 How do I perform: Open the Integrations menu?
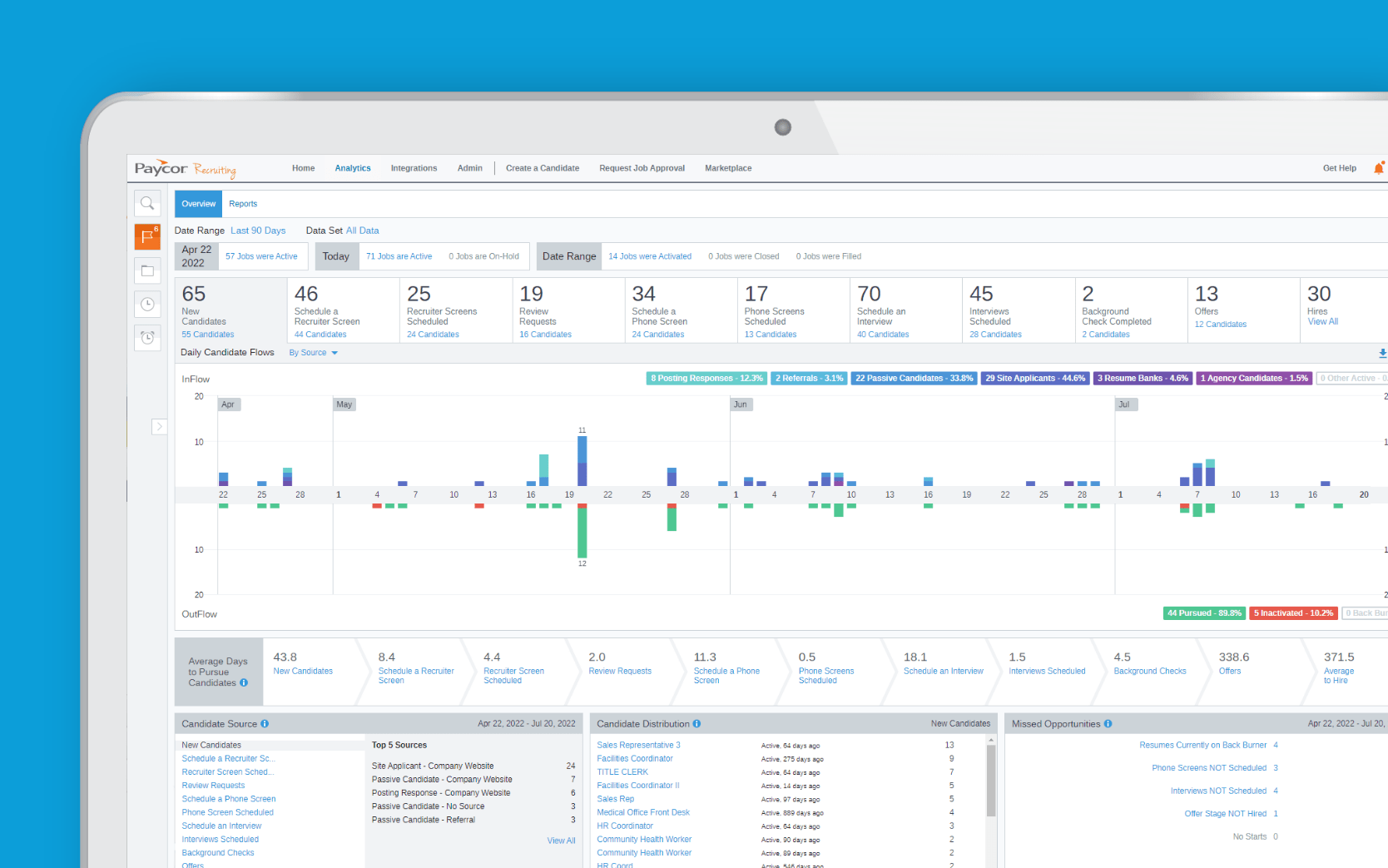414,168
